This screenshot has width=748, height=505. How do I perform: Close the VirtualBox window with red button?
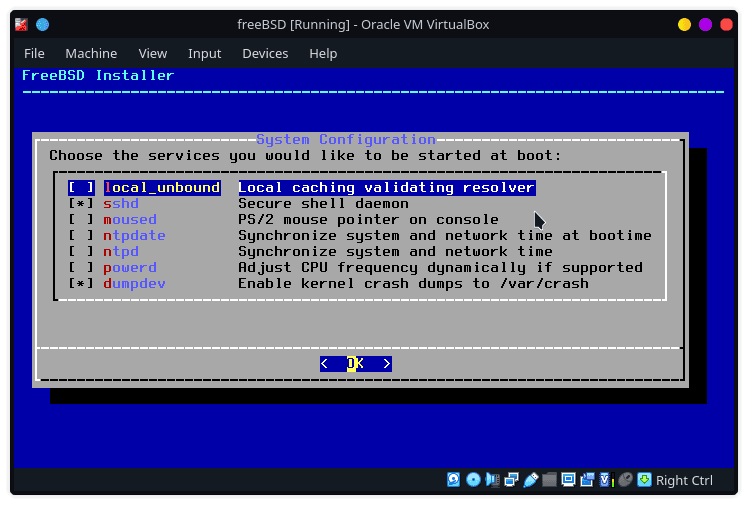tap(727, 24)
